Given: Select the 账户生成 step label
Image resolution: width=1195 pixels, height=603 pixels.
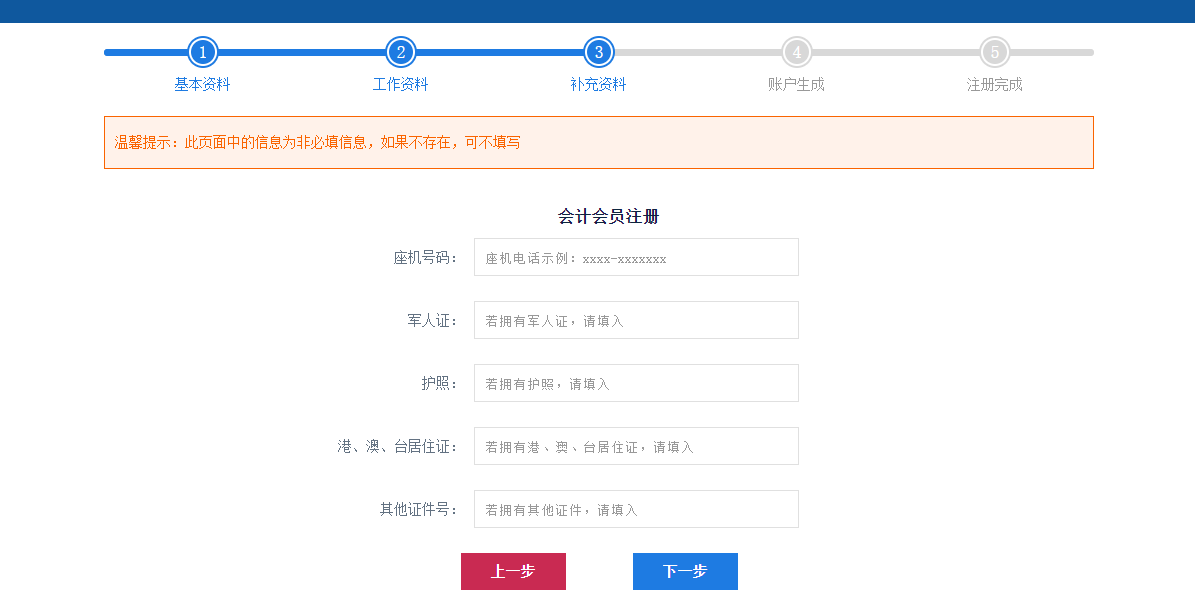Looking at the screenshot, I should click(x=795, y=84).
